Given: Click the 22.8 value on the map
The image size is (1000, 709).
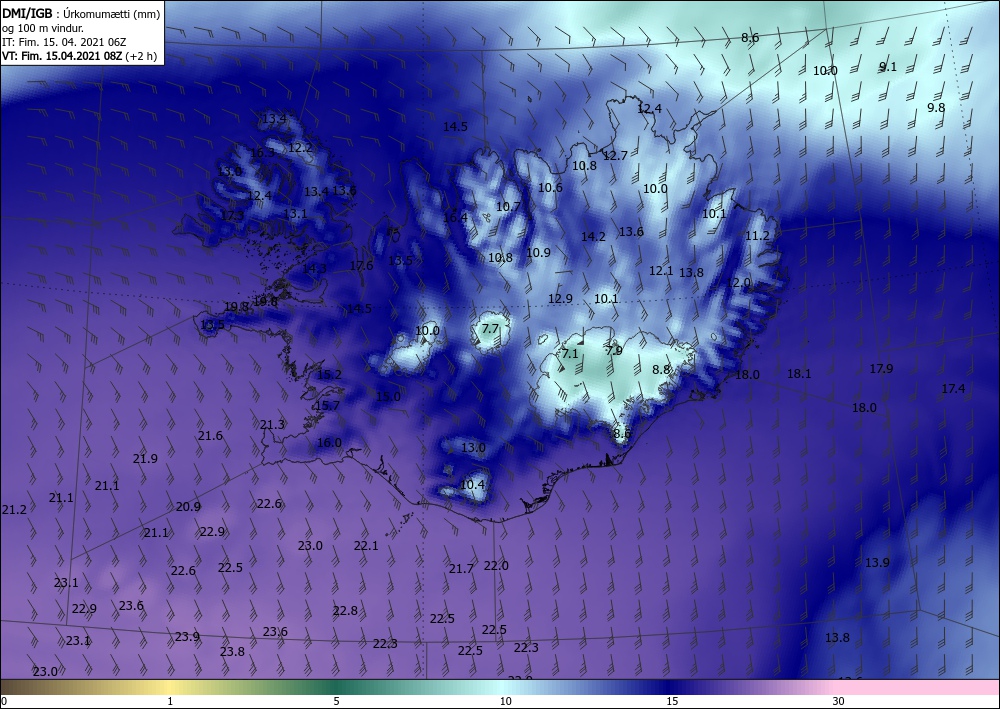Looking at the screenshot, I should 345,611.
